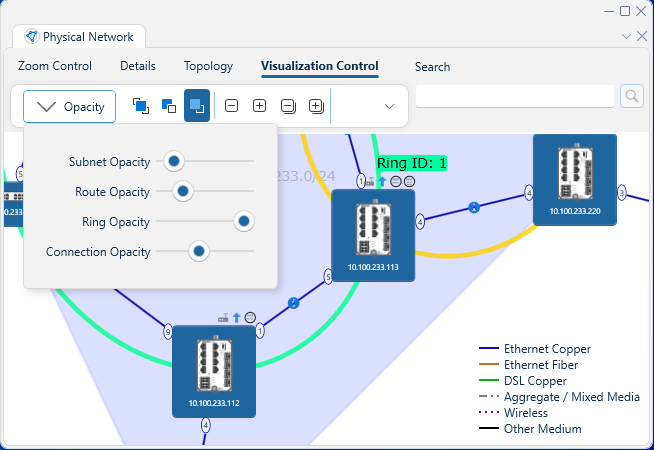Close the Physical Network panel
This screenshot has height=450, width=654.
click(642, 36)
